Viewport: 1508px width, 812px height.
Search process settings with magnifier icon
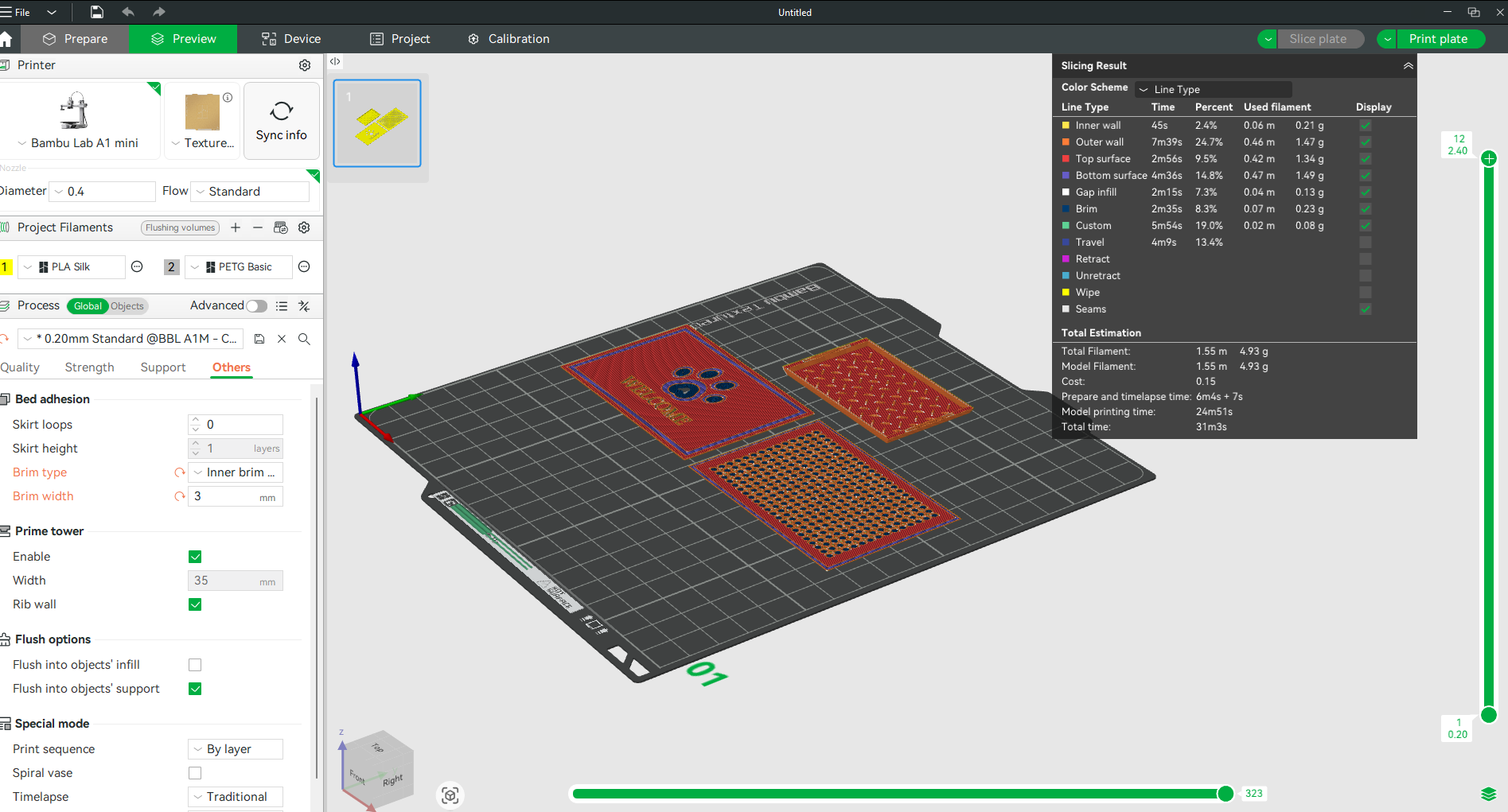[304, 339]
